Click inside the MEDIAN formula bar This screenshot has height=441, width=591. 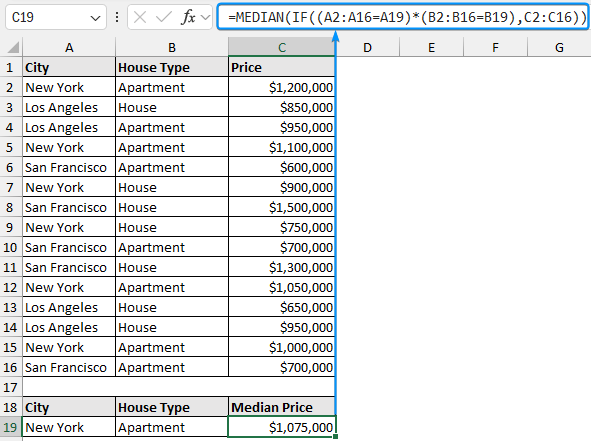pos(404,17)
